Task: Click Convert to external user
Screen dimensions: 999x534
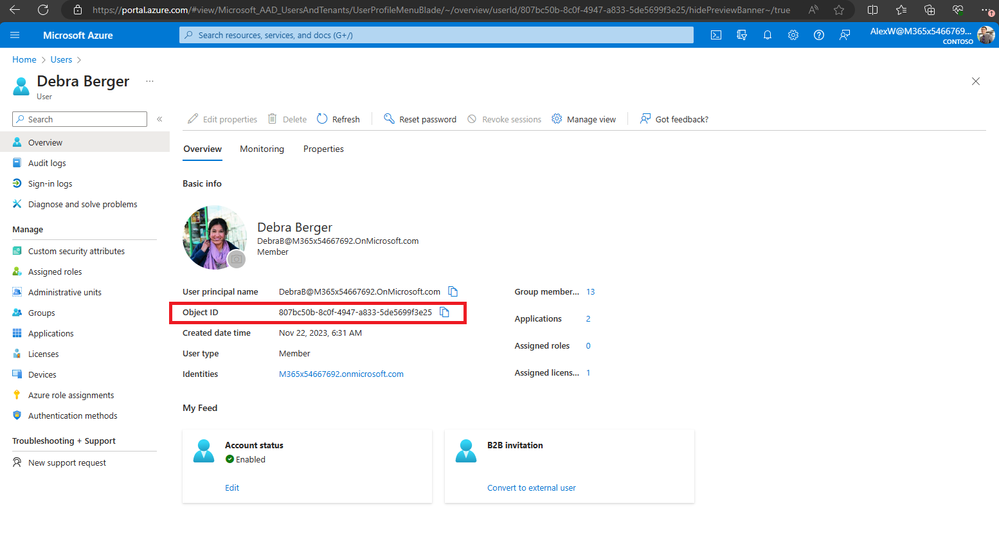Action: (531, 487)
